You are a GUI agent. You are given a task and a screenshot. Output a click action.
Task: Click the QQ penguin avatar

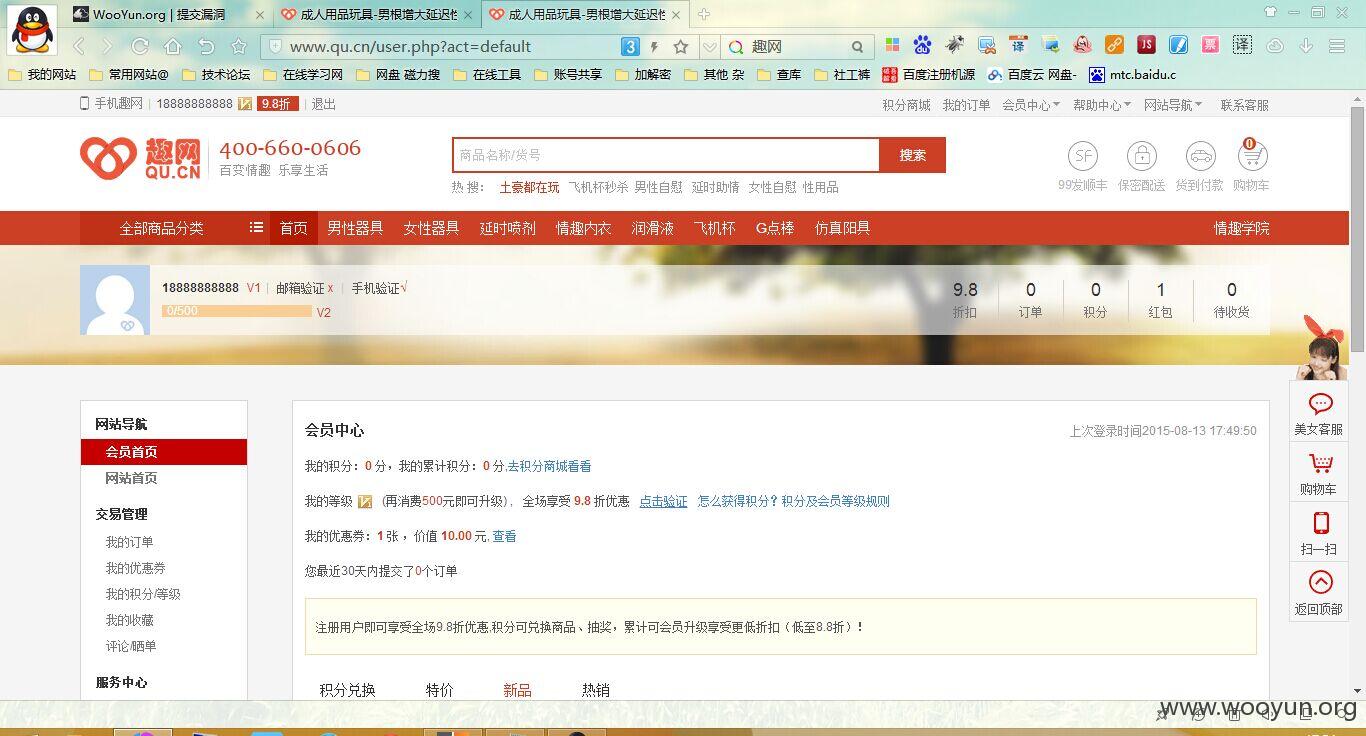pos(33,29)
